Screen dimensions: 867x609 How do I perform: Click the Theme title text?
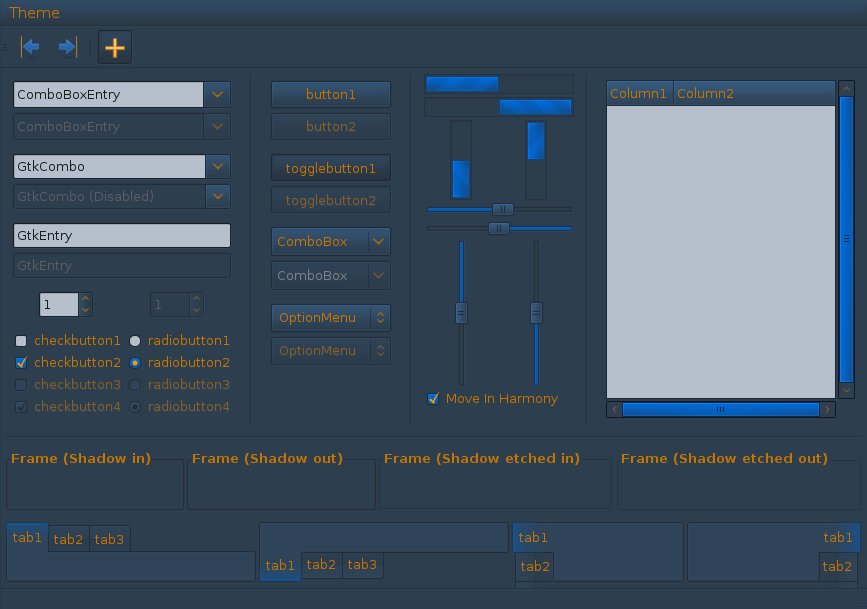click(34, 13)
